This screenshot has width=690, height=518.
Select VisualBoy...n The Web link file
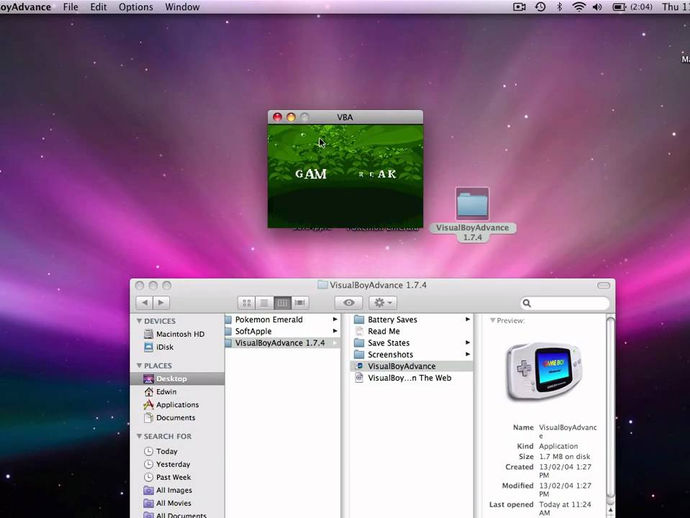pos(411,378)
